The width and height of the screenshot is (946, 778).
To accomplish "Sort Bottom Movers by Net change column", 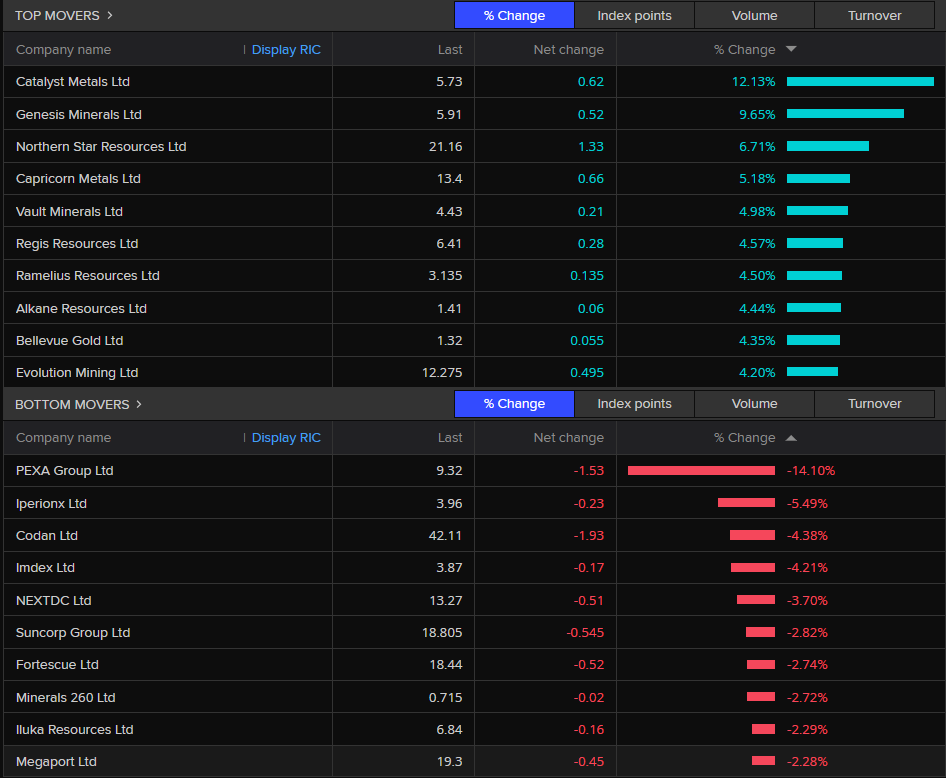I will tap(568, 438).
